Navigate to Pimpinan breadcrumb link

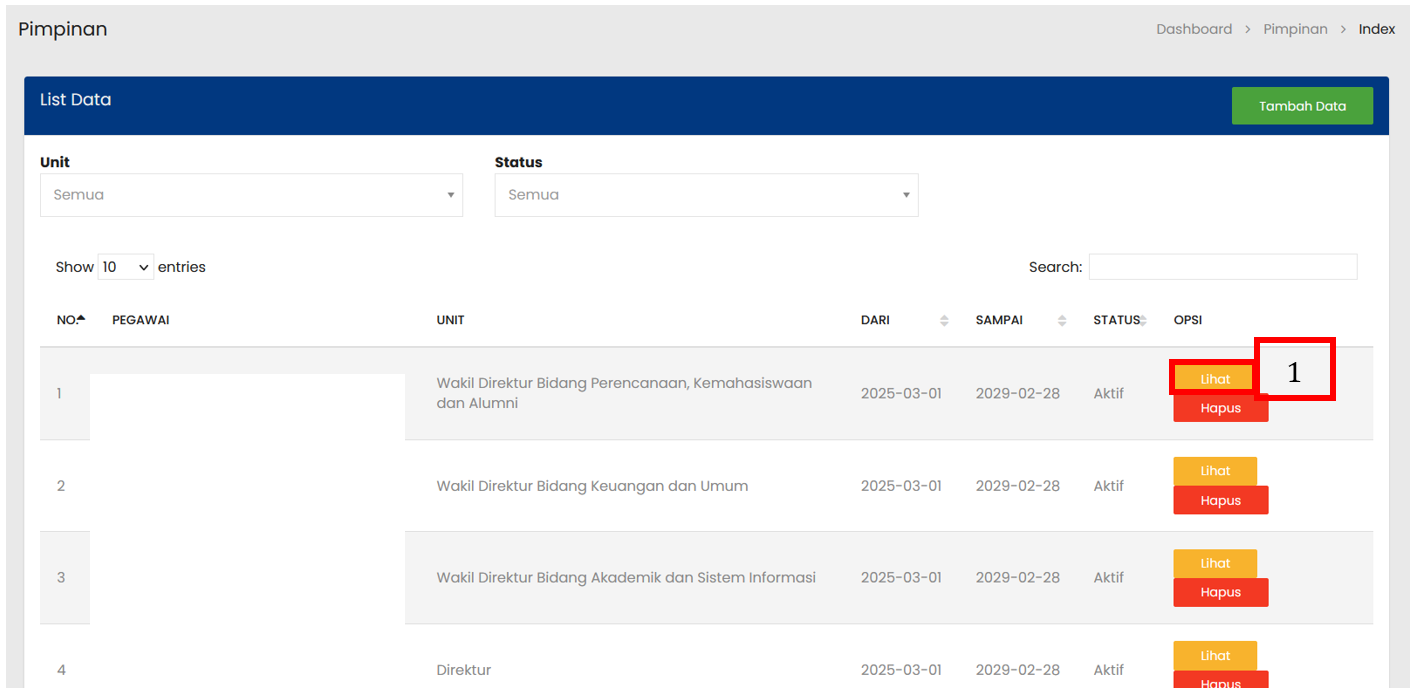tap(1295, 29)
